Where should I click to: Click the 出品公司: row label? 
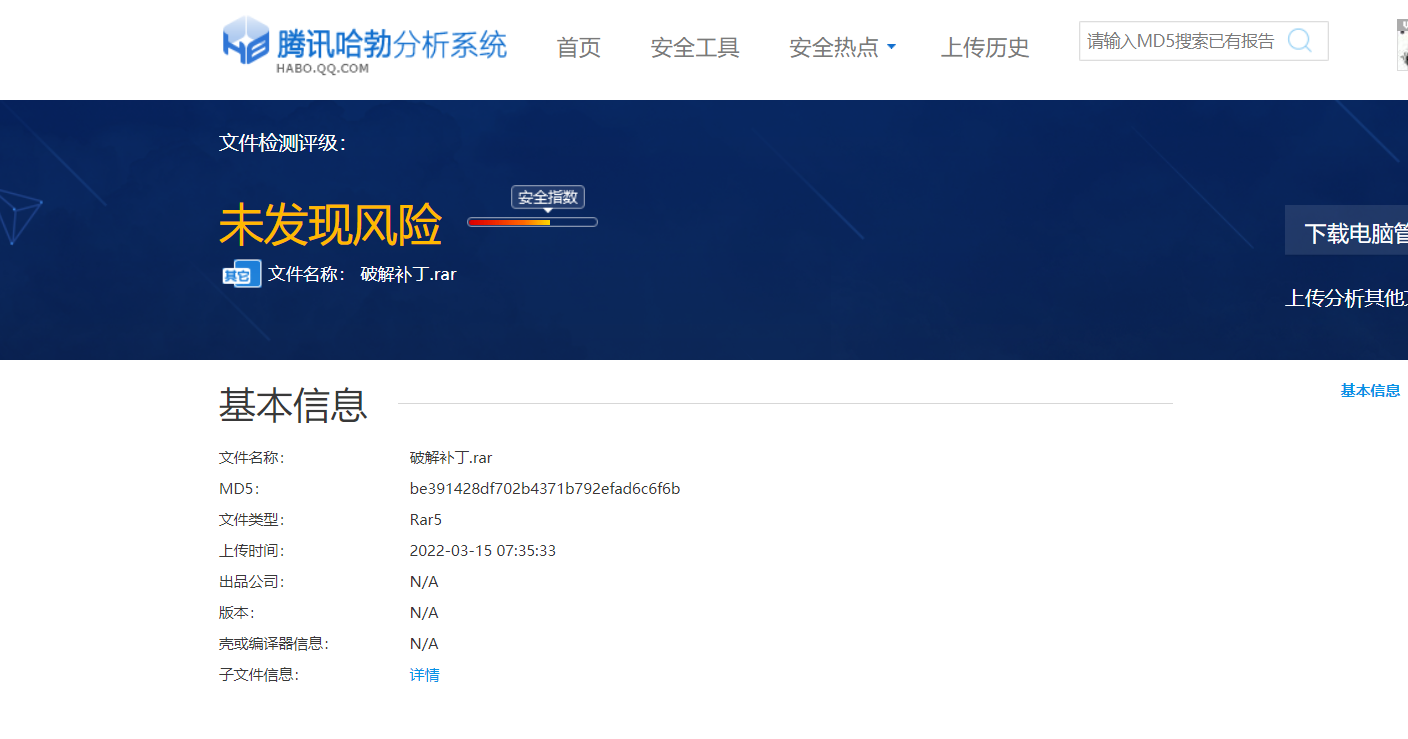[x=252, y=582]
